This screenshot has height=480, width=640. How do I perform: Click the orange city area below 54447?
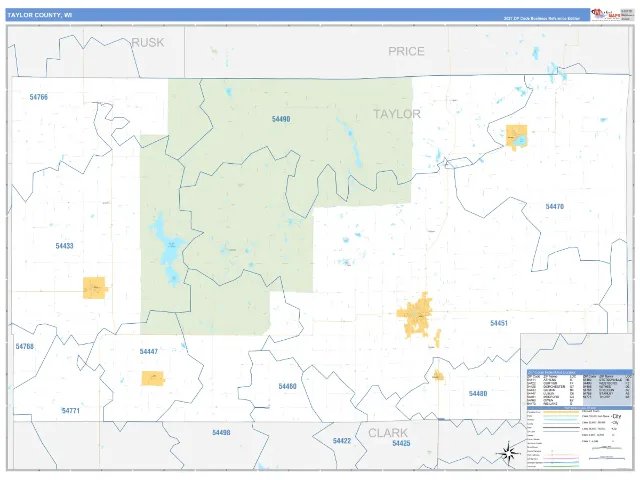[153, 378]
